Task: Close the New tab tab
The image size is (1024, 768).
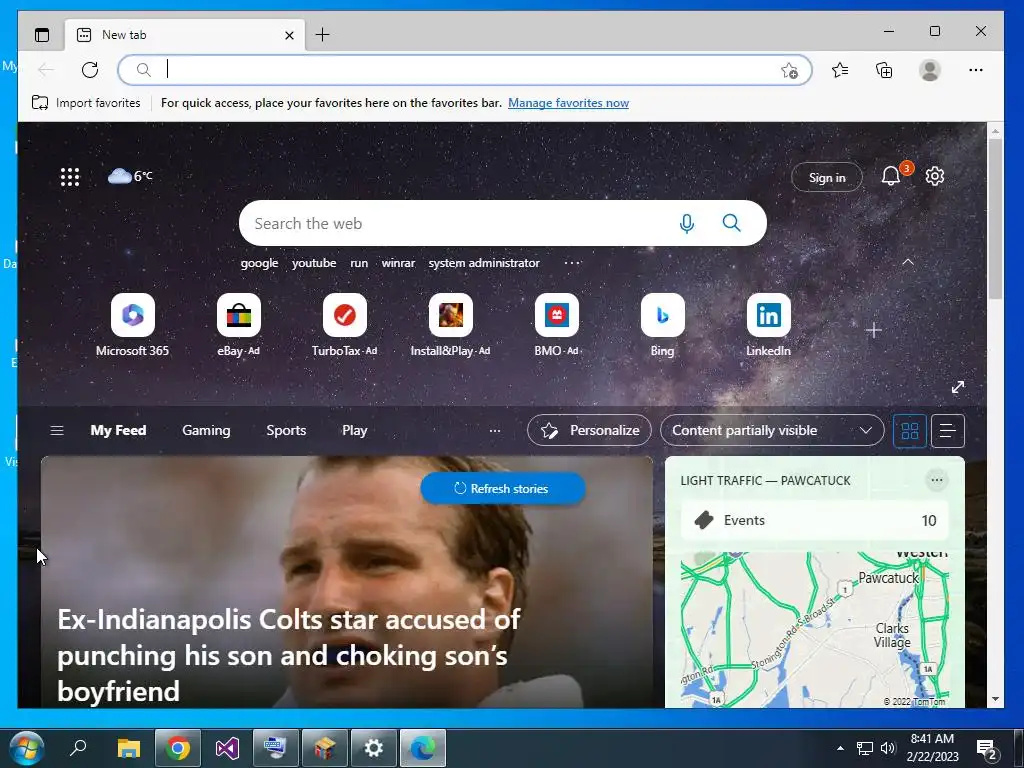Action: (x=289, y=35)
